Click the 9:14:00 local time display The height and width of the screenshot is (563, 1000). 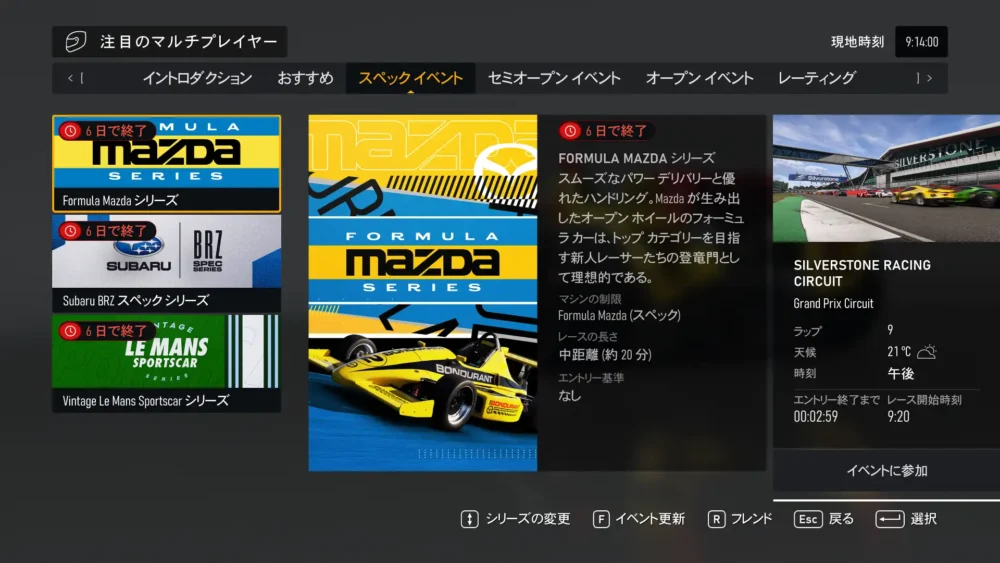tap(922, 42)
